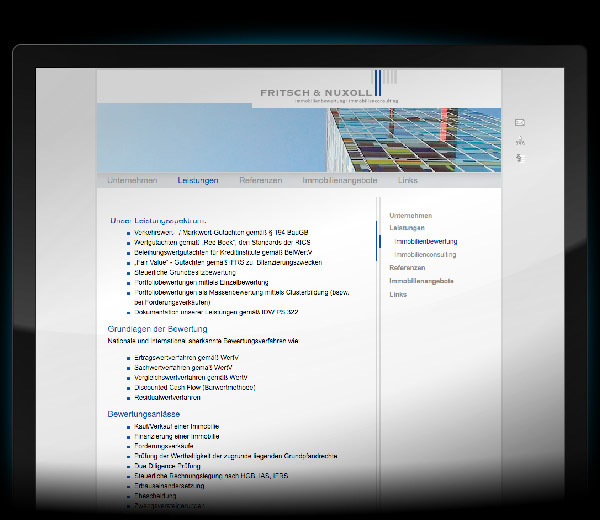Click the 'Prüfung der Werthaltigkeit' list item
This screenshot has height=520, width=600.
tap(236, 456)
